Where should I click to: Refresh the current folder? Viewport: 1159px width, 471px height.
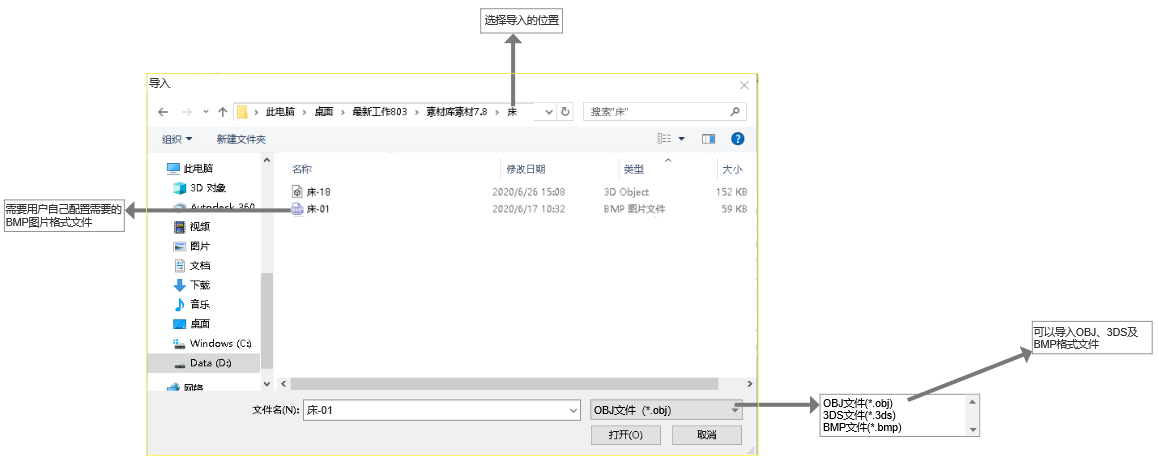coord(565,112)
